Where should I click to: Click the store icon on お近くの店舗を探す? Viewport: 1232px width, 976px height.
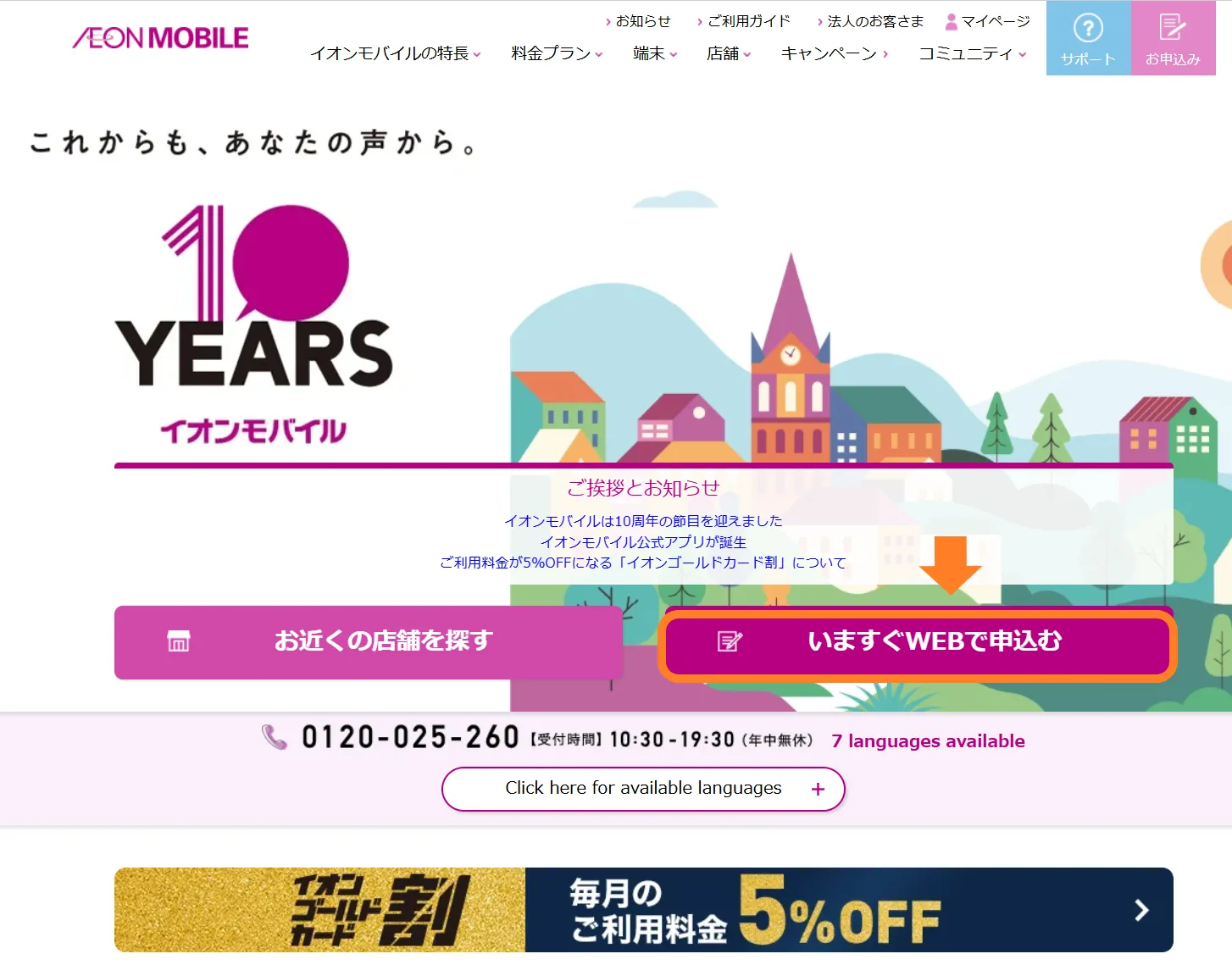179,641
